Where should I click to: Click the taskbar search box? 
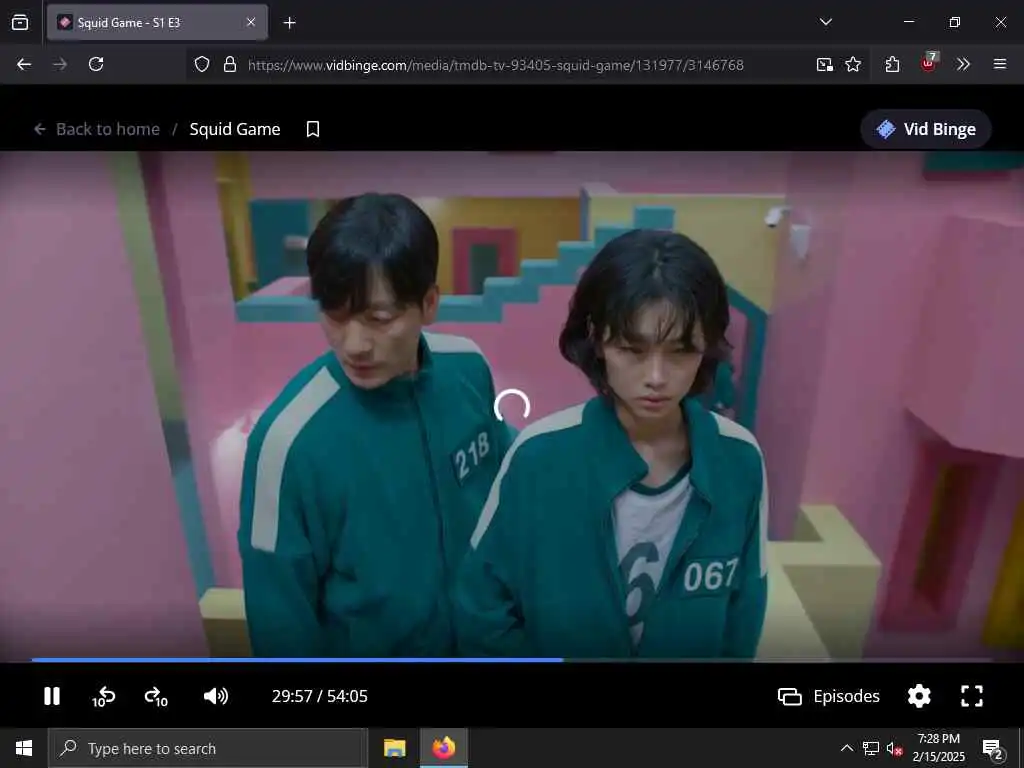(208, 748)
